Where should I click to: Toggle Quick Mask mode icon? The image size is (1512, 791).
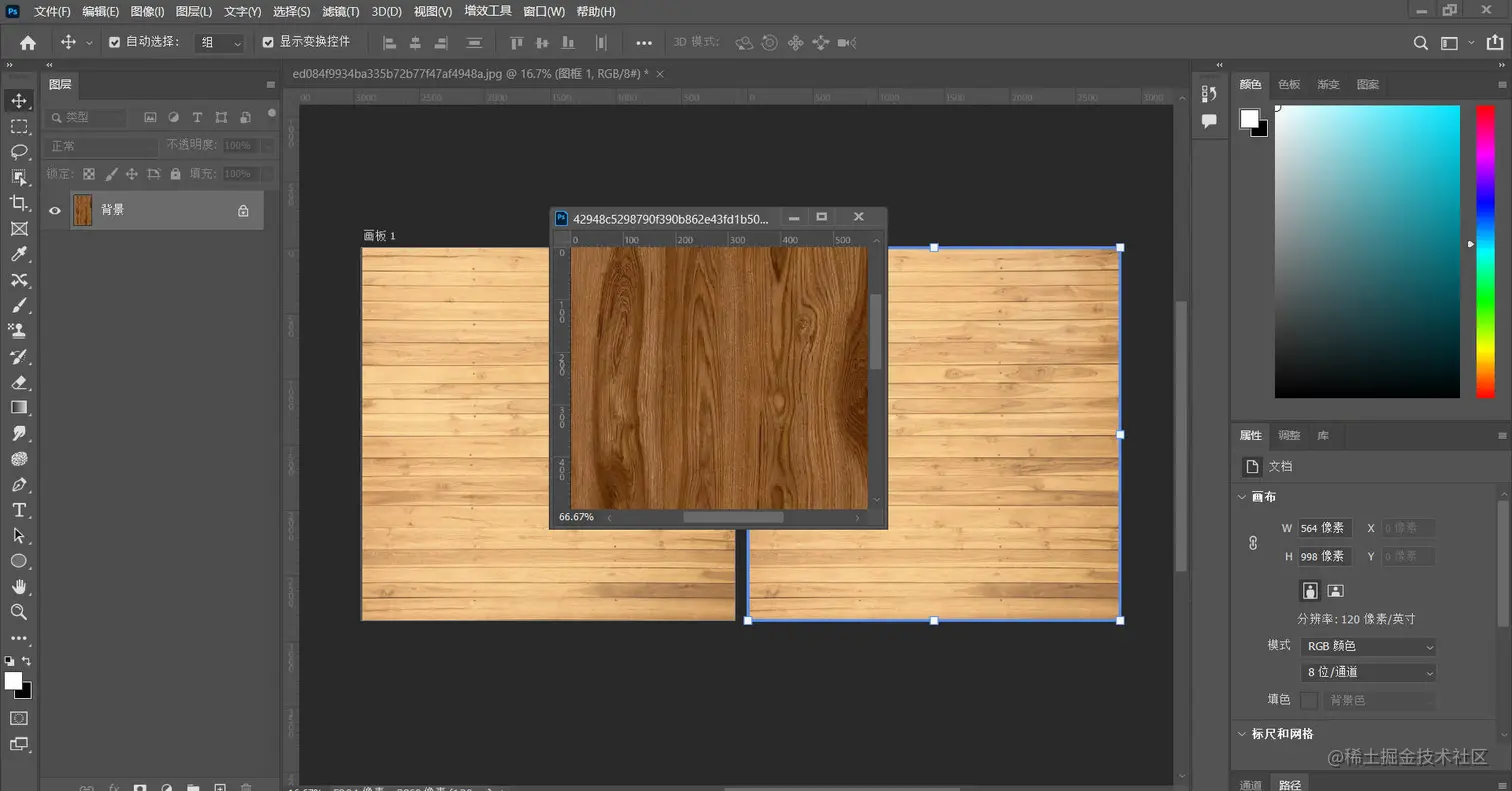[x=19, y=718]
